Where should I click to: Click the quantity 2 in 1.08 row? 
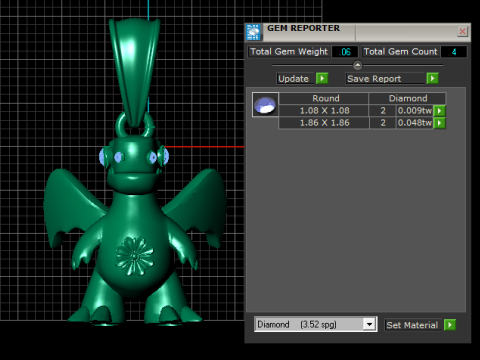(x=383, y=111)
